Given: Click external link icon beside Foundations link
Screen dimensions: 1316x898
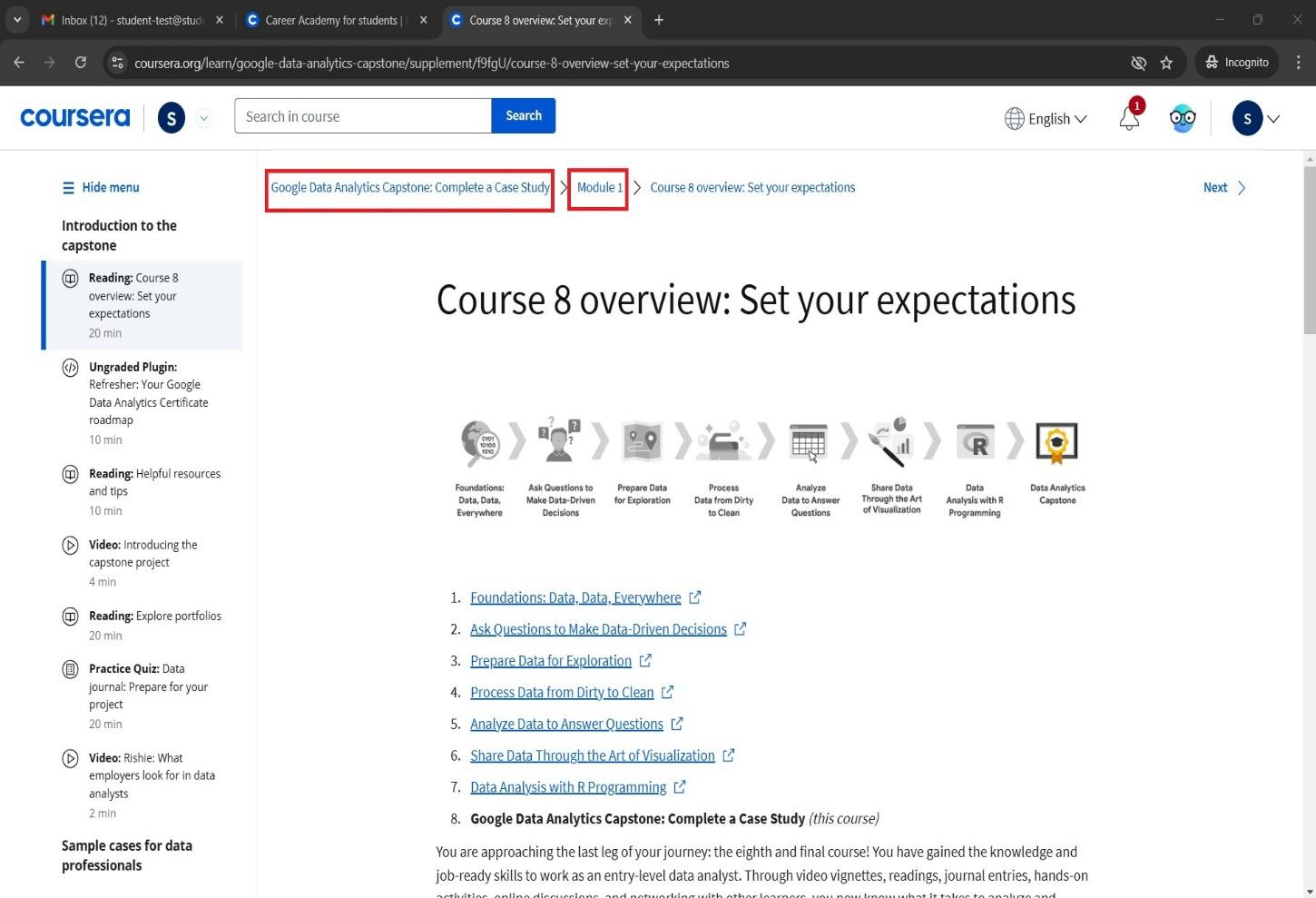Looking at the screenshot, I should pos(695,597).
